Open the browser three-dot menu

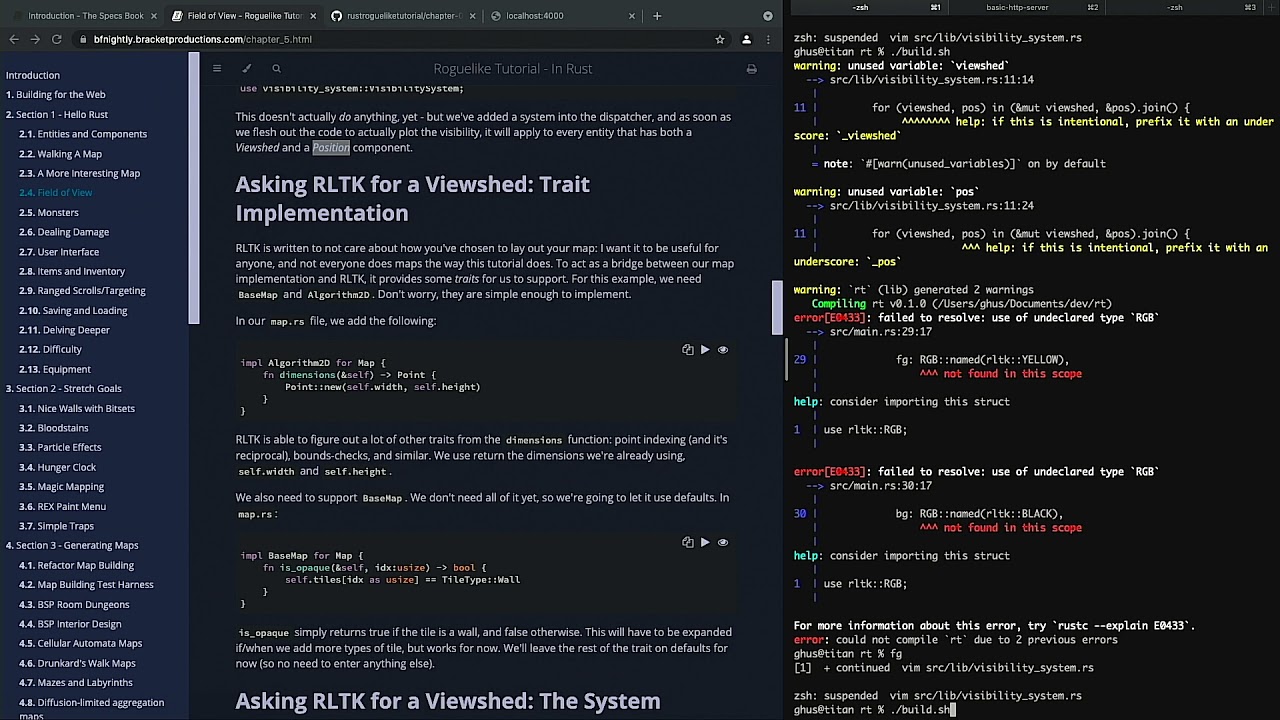coord(768,39)
